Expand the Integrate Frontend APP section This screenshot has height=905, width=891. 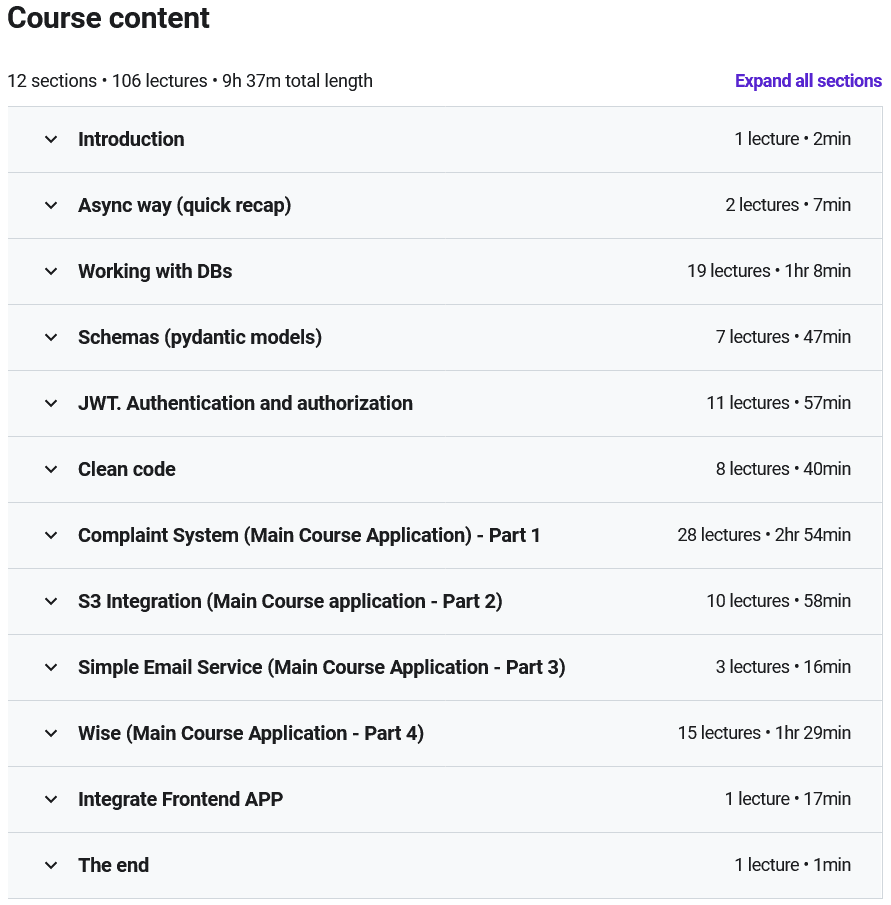click(180, 799)
